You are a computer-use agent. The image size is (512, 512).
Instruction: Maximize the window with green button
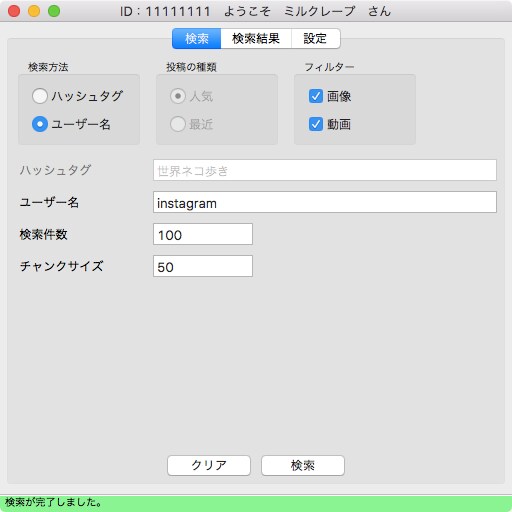[x=54, y=11]
